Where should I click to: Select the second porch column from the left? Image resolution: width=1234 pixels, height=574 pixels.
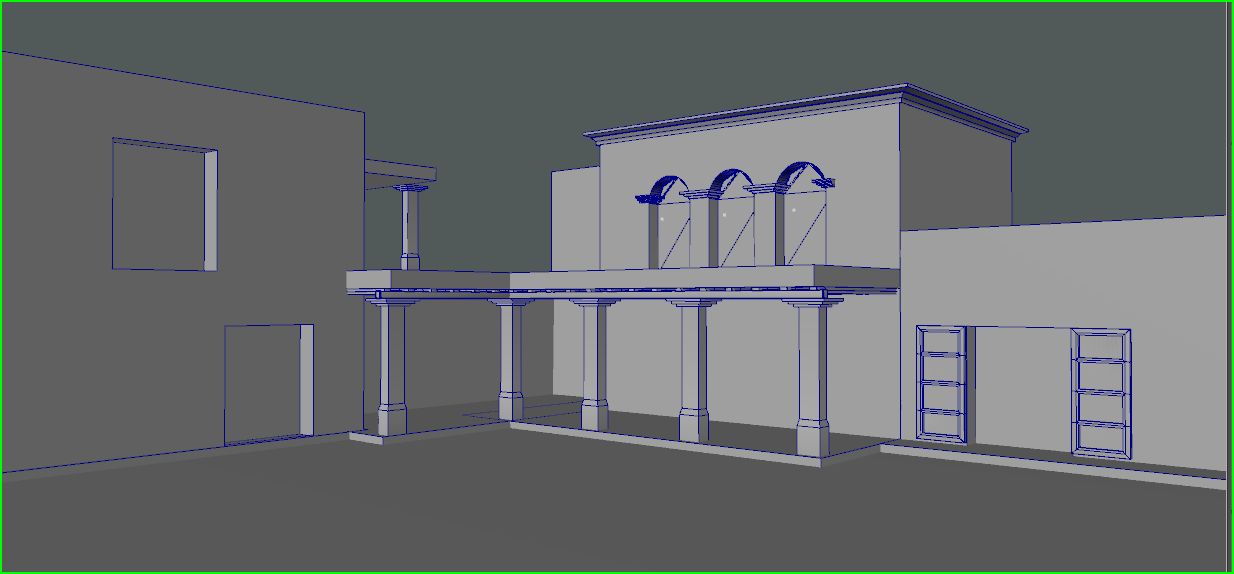point(511,360)
